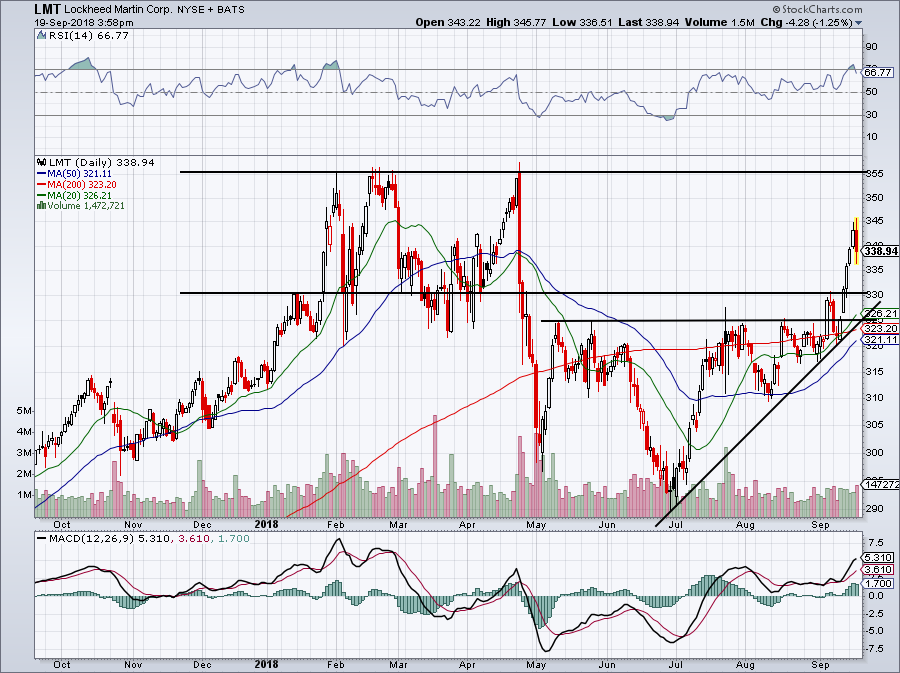This screenshot has width=900, height=673.
Task: Click the candlestick icon beside LMT (Daily)
Action: [x=41, y=163]
